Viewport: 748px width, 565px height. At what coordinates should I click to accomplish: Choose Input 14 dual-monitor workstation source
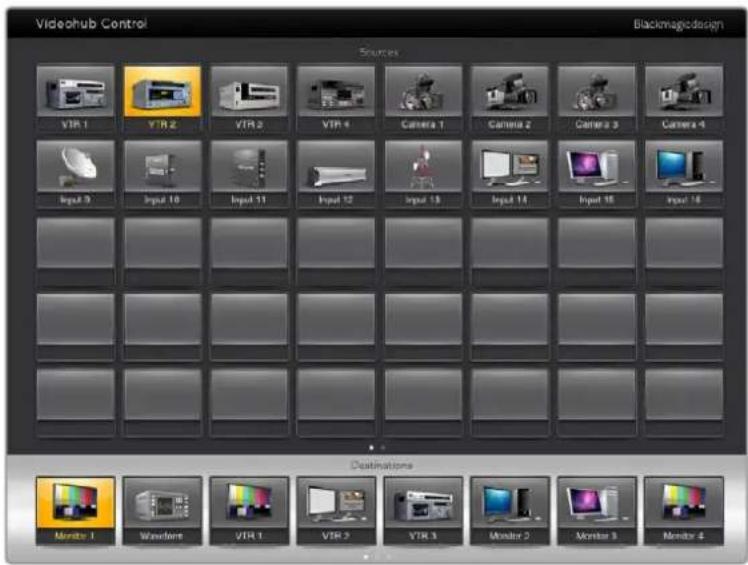click(x=510, y=174)
